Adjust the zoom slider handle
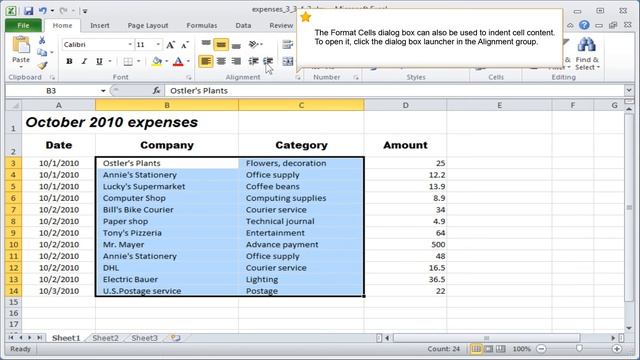The height and width of the screenshot is (360, 640). pos(579,349)
